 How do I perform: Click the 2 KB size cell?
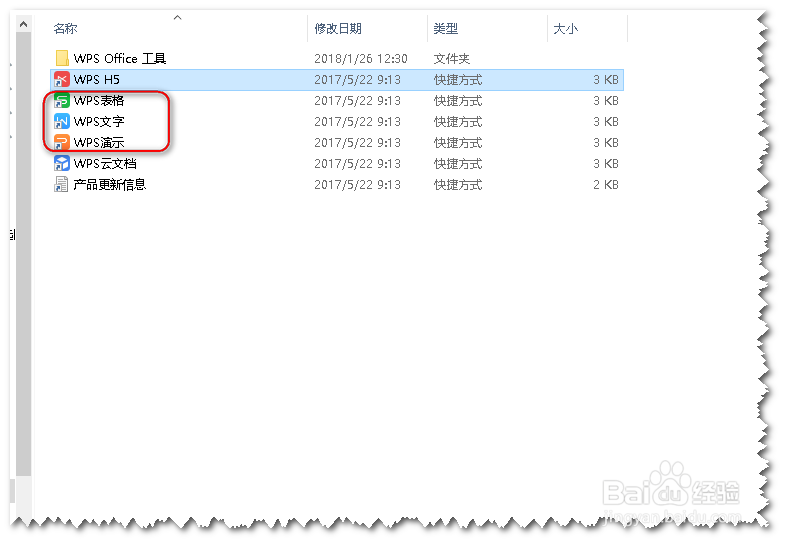click(x=606, y=185)
